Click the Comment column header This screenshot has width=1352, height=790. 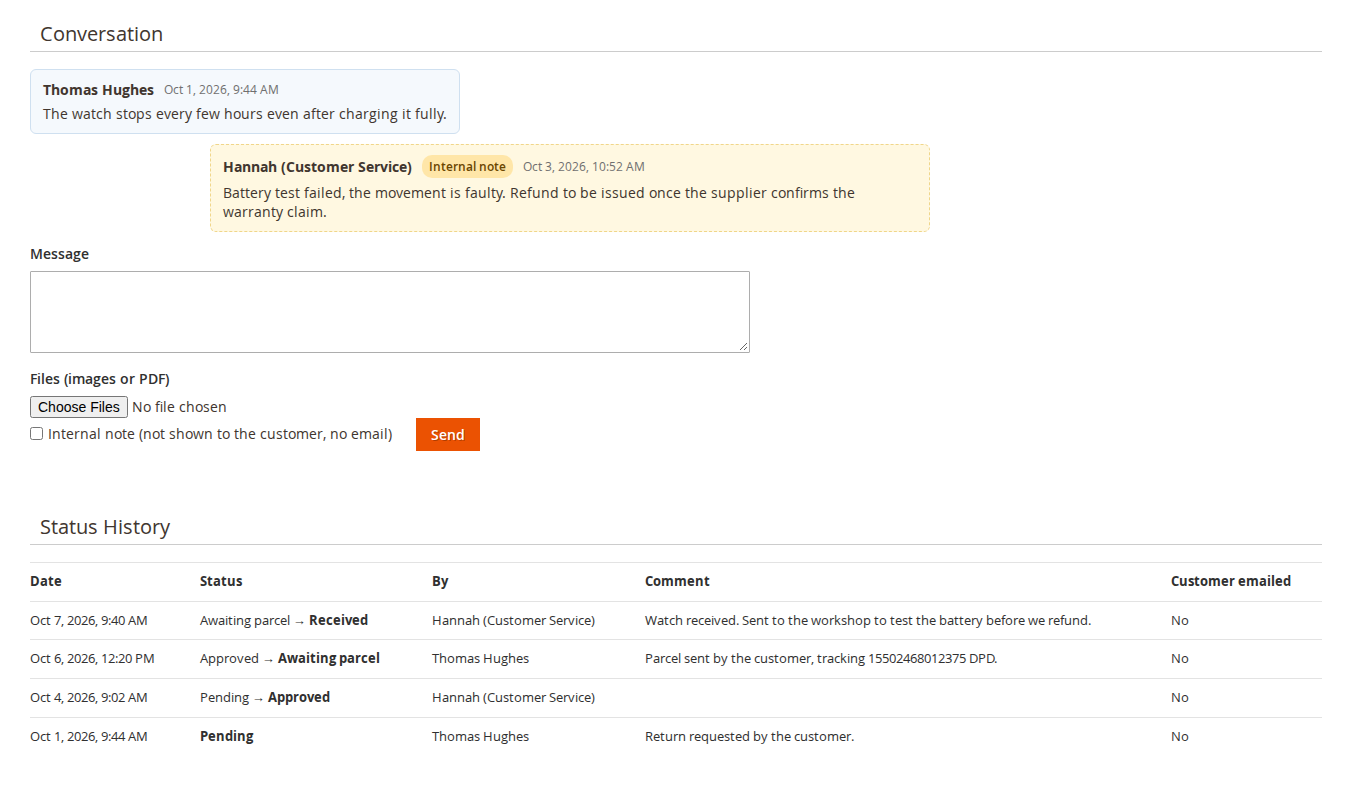pyautogui.click(x=677, y=581)
